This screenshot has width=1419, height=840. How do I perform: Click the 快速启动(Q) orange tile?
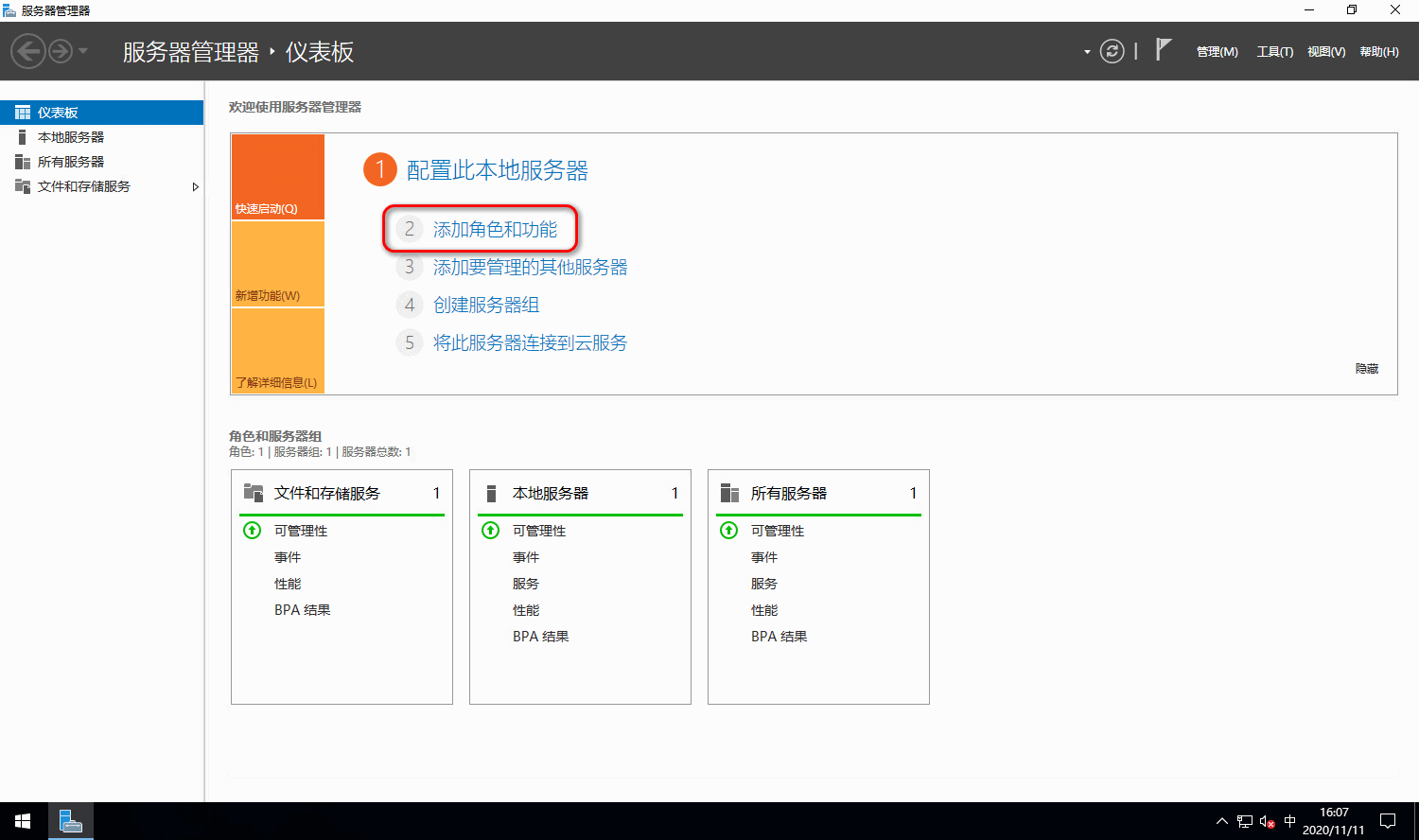[x=278, y=177]
